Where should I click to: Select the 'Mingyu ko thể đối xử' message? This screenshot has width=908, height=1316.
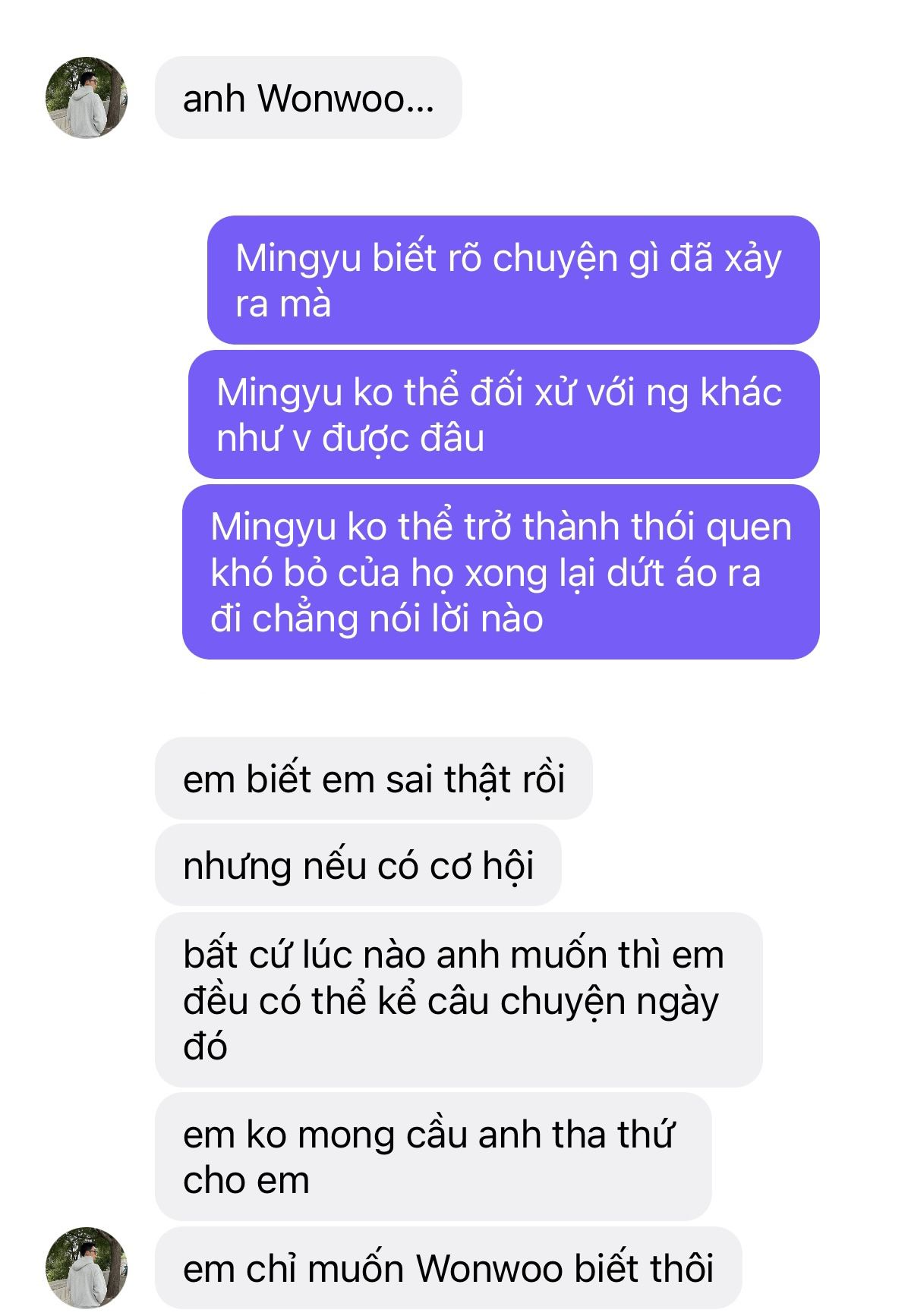[x=504, y=414]
